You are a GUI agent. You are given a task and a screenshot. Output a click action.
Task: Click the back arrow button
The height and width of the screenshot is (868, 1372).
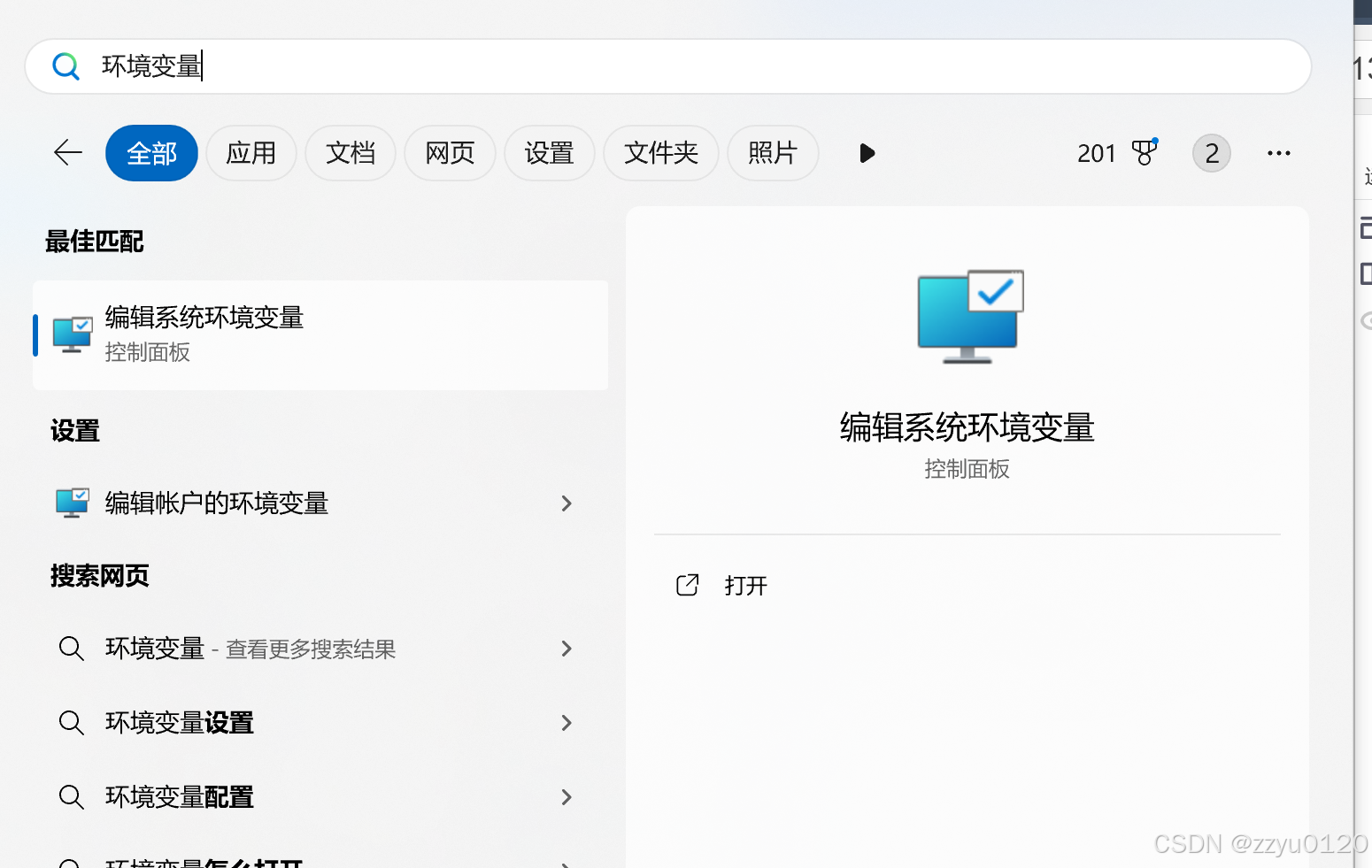point(68,153)
